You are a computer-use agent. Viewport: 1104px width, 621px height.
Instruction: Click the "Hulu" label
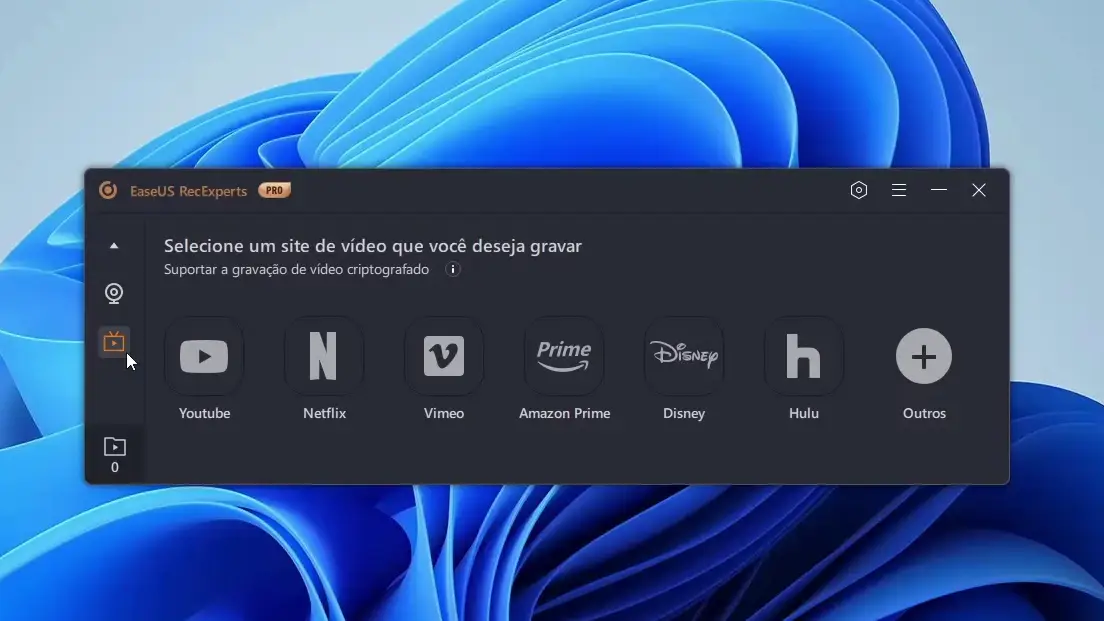(803, 413)
